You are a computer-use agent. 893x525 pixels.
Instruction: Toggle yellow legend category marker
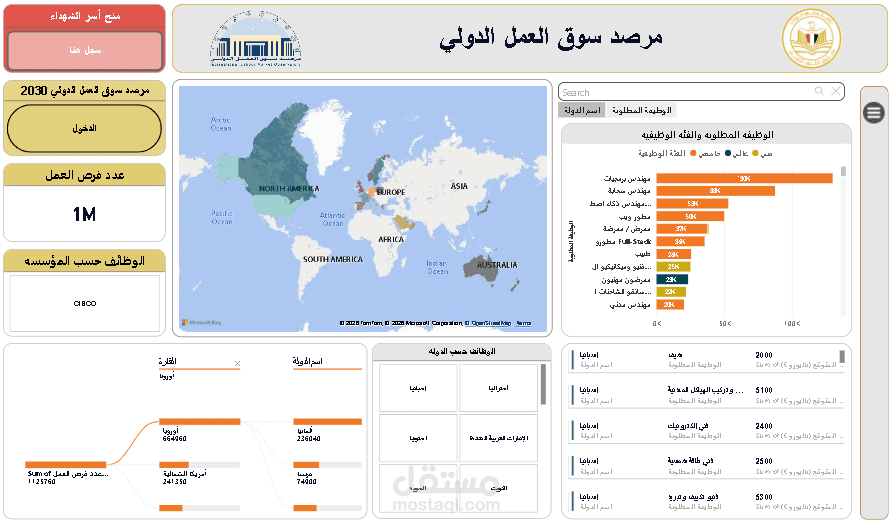755,153
